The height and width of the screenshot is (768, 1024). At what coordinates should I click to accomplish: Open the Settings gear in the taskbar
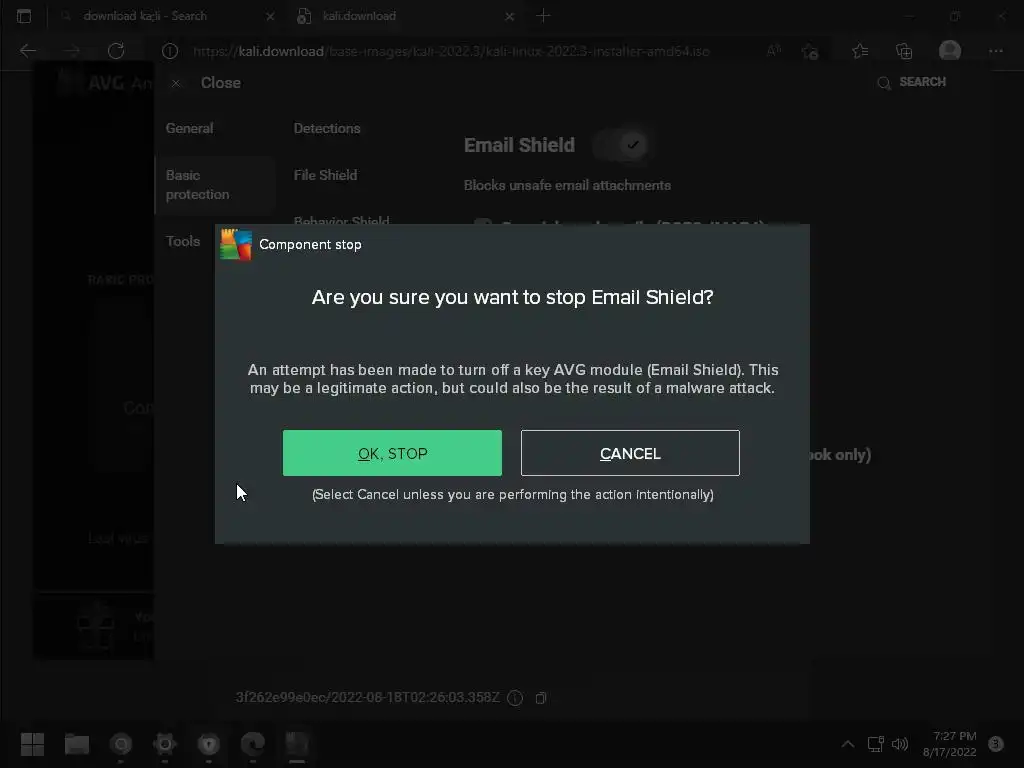point(165,744)
